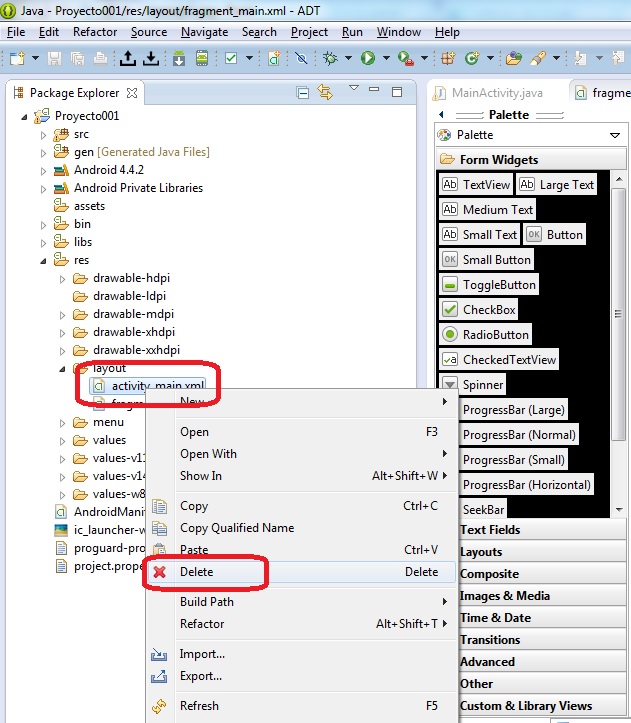The width and height of the screenshot is (631, 723).
Task: Choose Refresh from the context menu
Action: (301, 706)
